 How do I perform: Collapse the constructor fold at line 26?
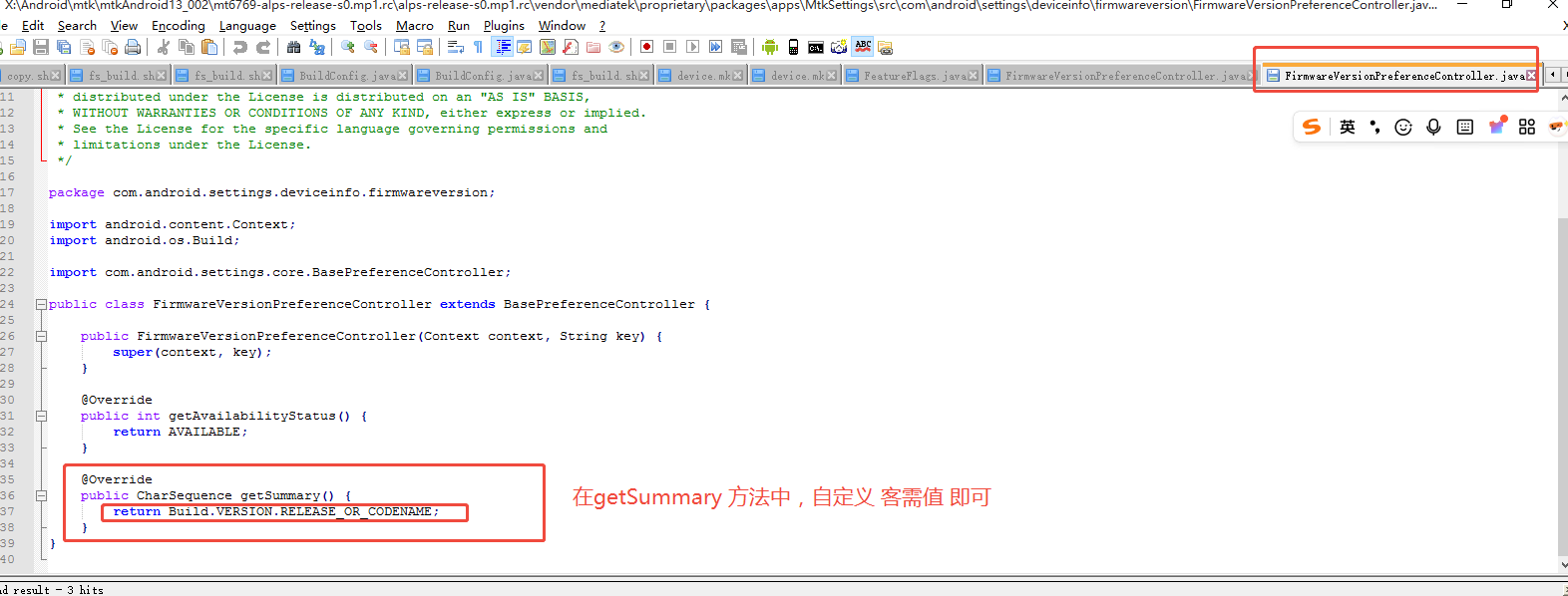pyautogui.click(x=41, y=336)
